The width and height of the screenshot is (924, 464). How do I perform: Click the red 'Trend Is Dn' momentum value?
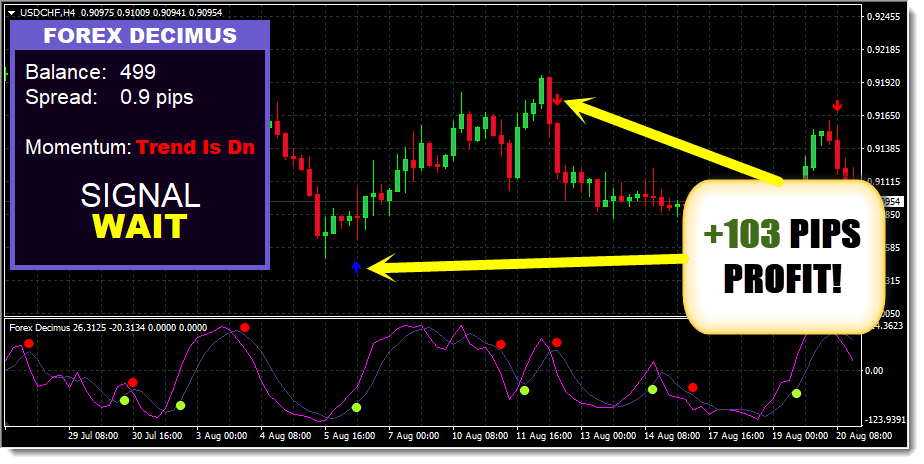pos(196,147)
